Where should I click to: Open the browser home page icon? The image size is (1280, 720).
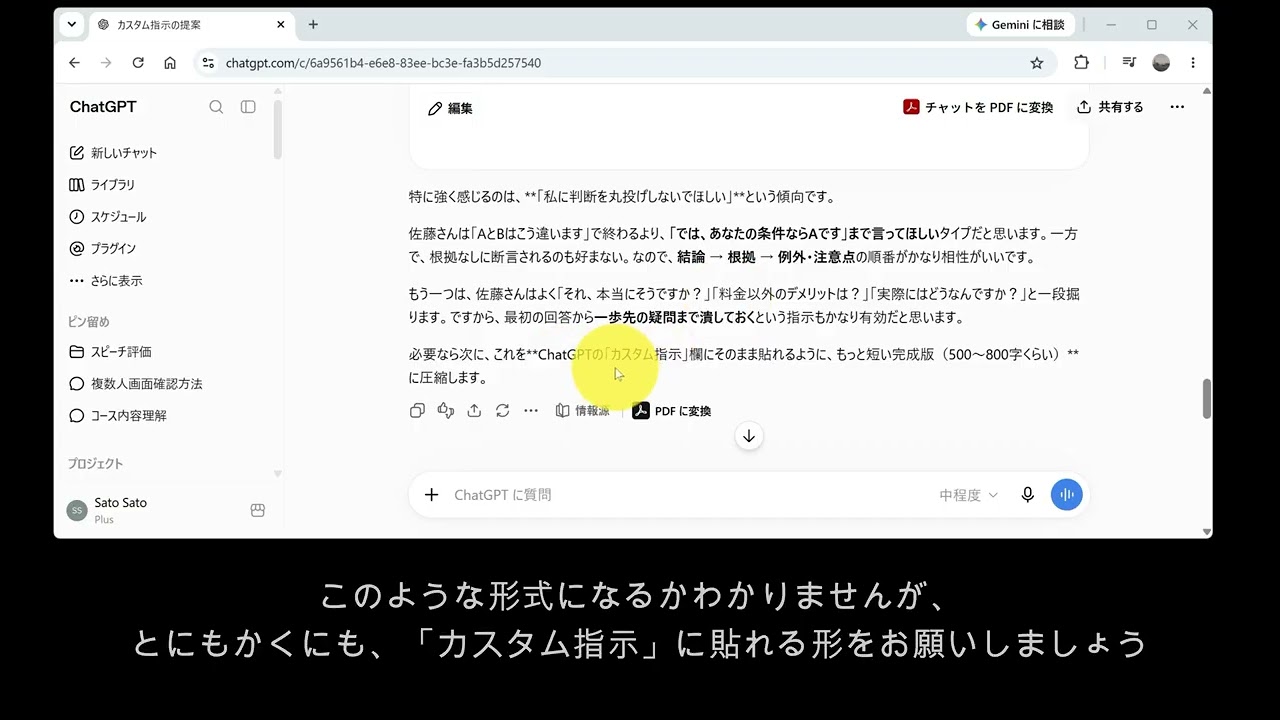(x=170, y=63)
